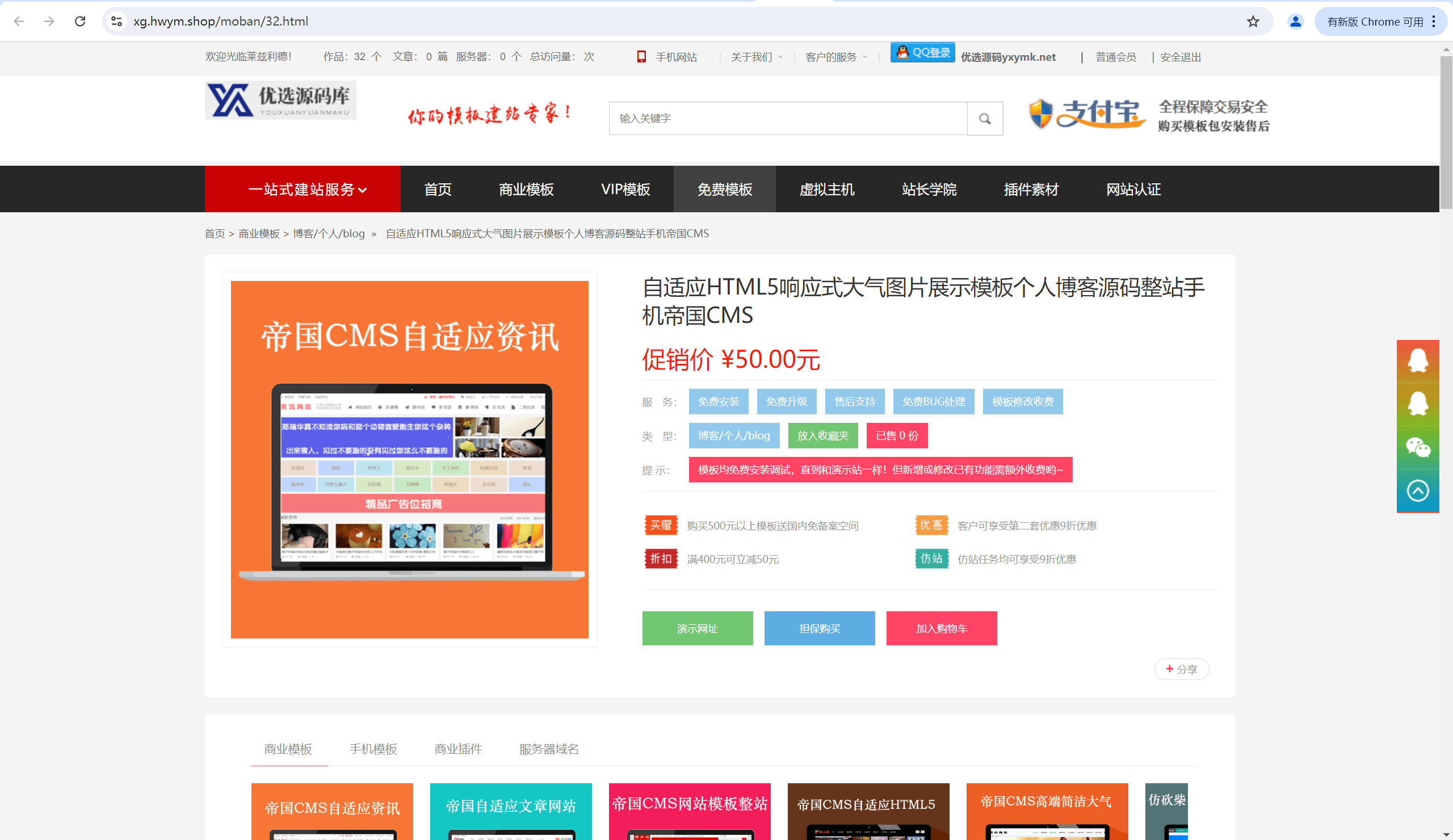Open the 首页 navigation item

tap(438, 189)
